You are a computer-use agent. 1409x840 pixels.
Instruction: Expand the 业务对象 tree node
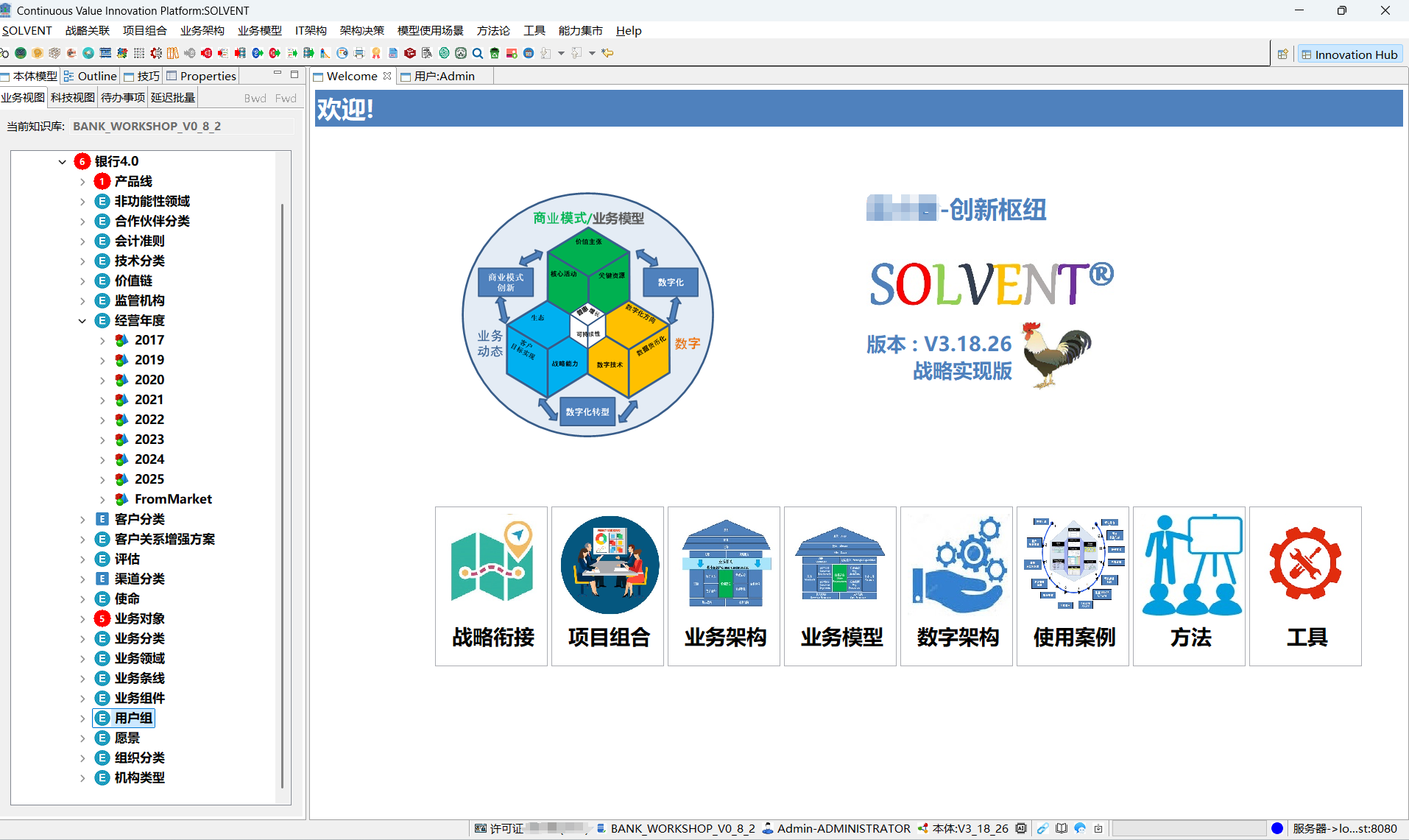click(x=82, y=619)
